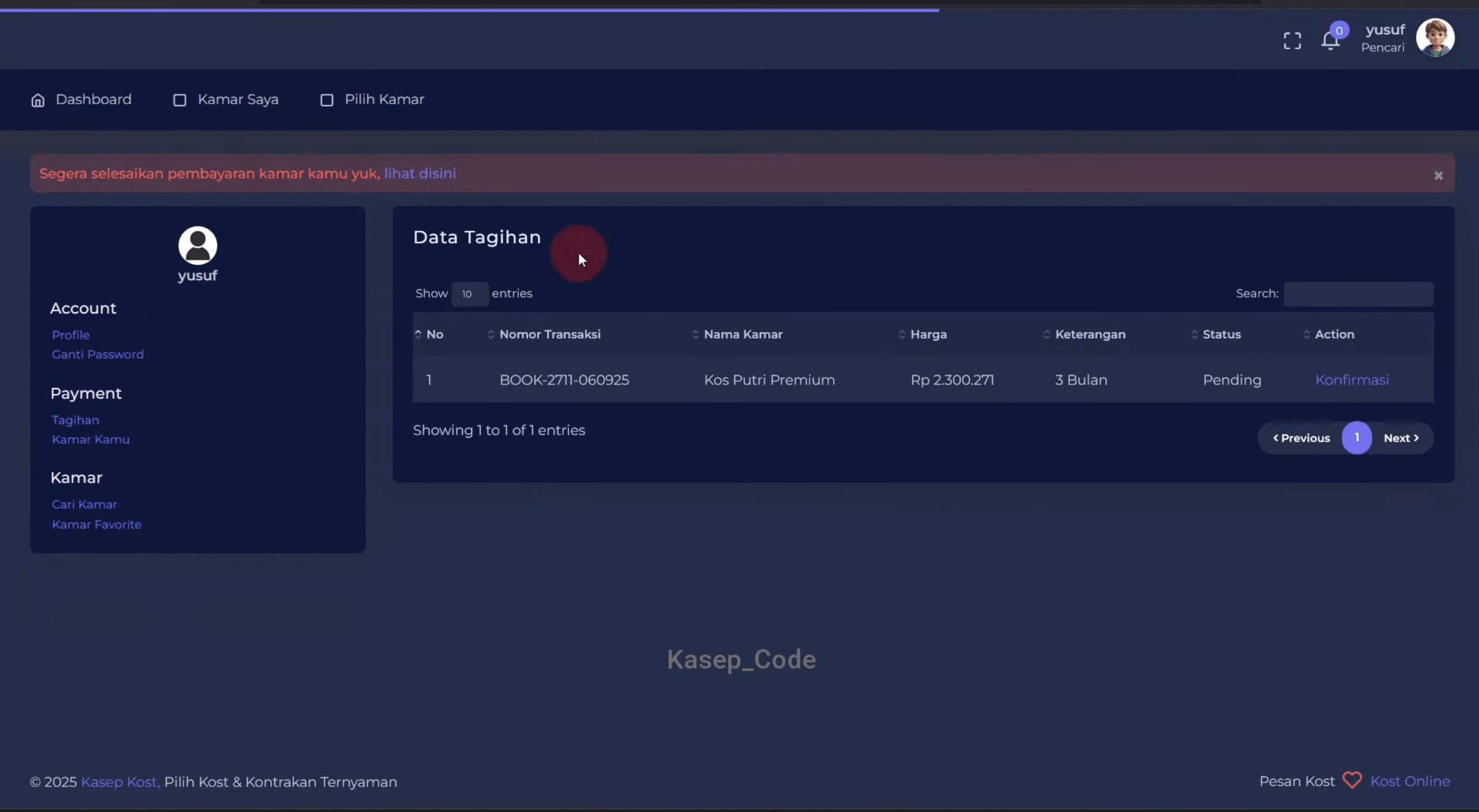Click 'yusuf' name in top header

point(1385,30)
